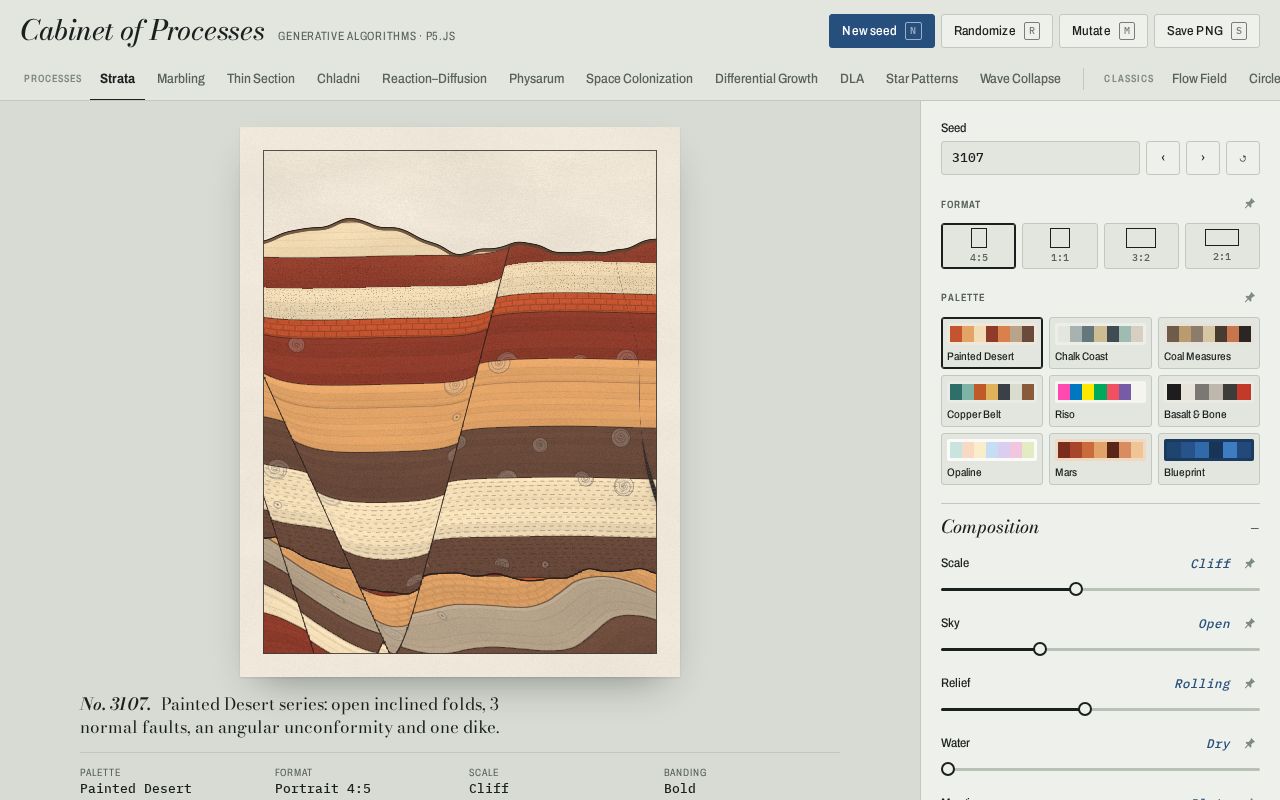The height and width of the screenshot is (800, 1280).
Task: Click the Seed input field
Action: (1040, 158)
